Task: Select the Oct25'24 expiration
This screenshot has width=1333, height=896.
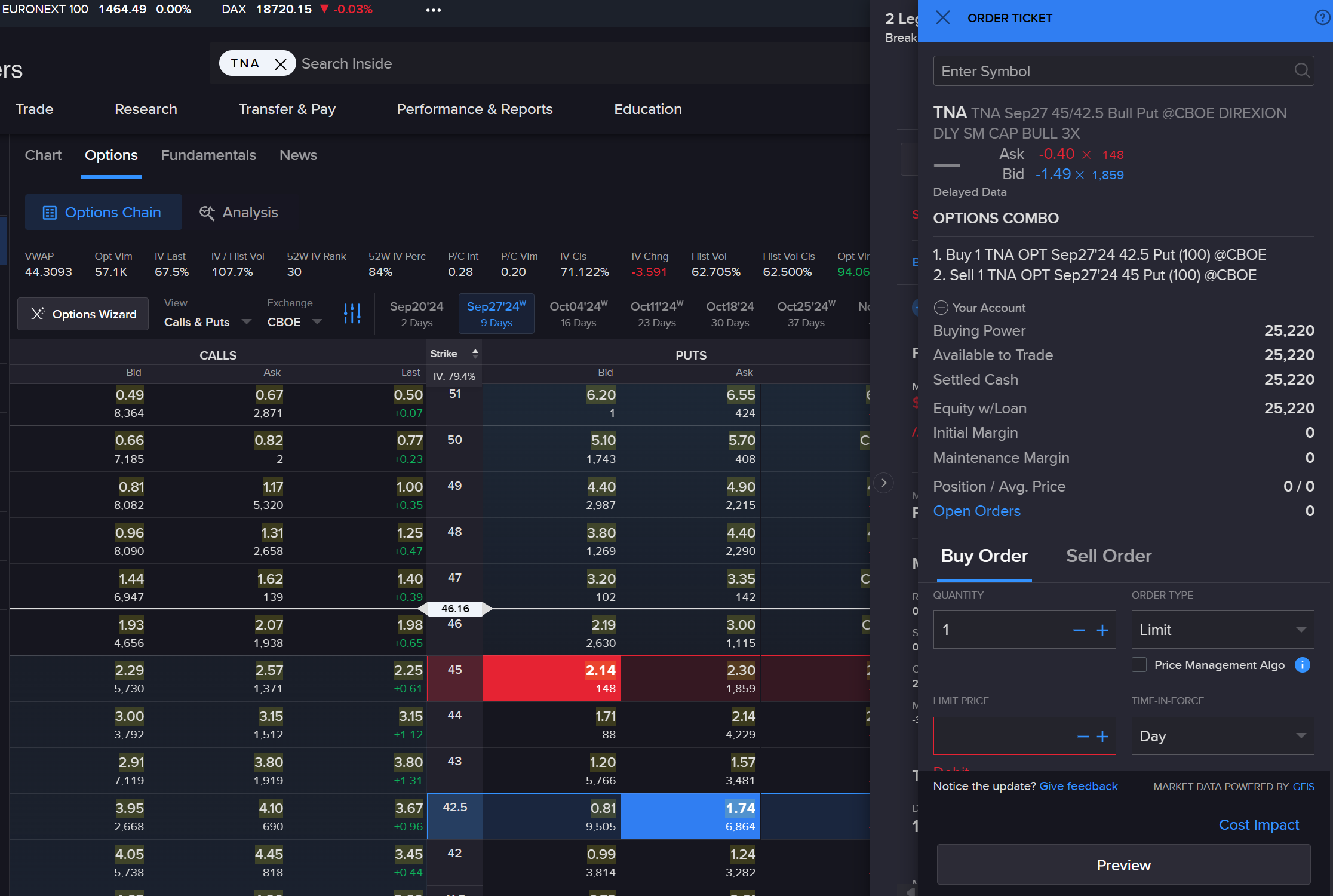Action: (x=806, y=314)
